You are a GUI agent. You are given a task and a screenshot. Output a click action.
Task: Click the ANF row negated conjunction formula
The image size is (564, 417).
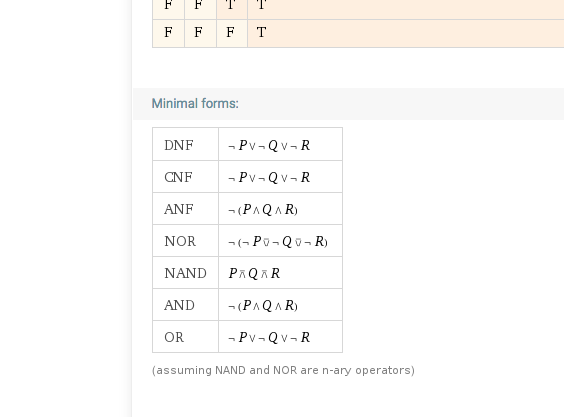point(263,209)
